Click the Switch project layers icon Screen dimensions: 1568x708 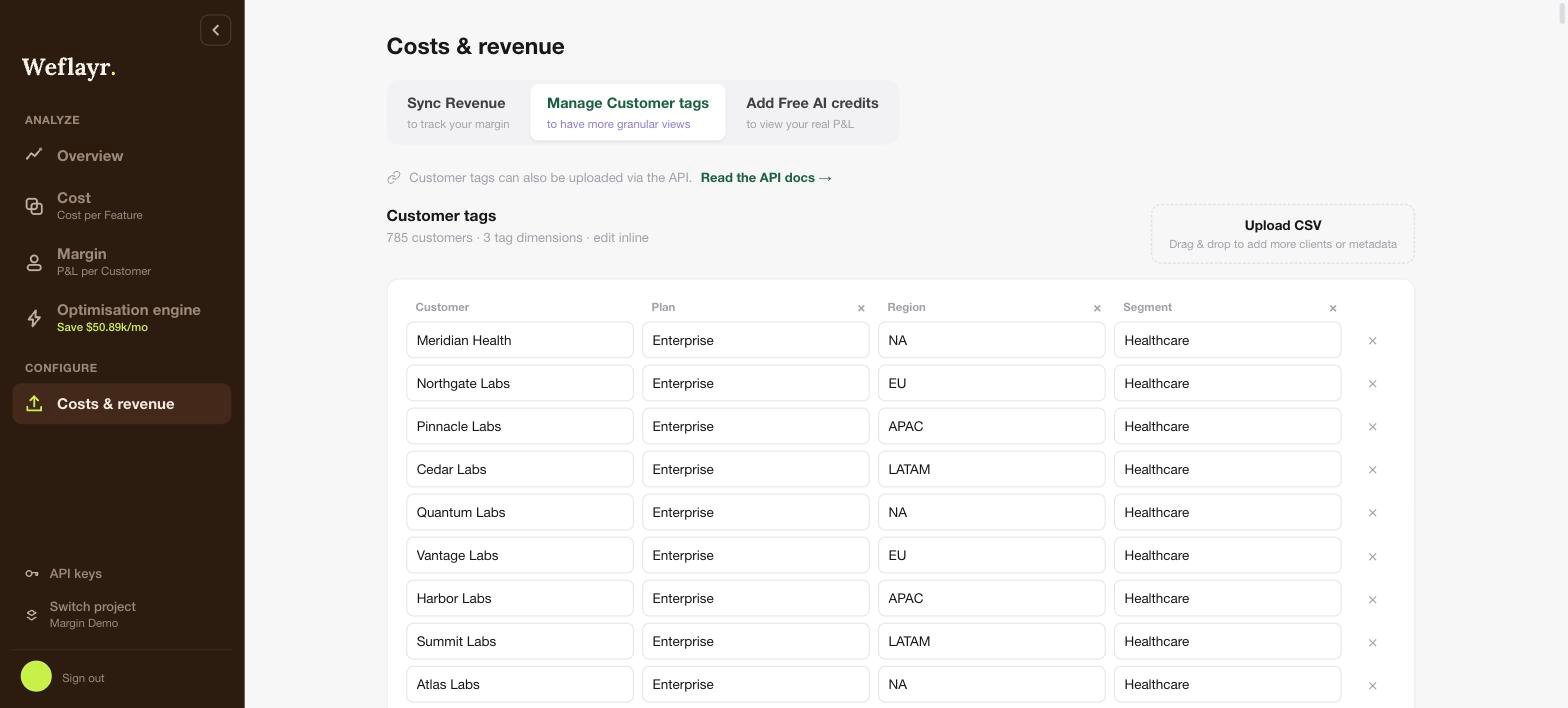(32, 614)
